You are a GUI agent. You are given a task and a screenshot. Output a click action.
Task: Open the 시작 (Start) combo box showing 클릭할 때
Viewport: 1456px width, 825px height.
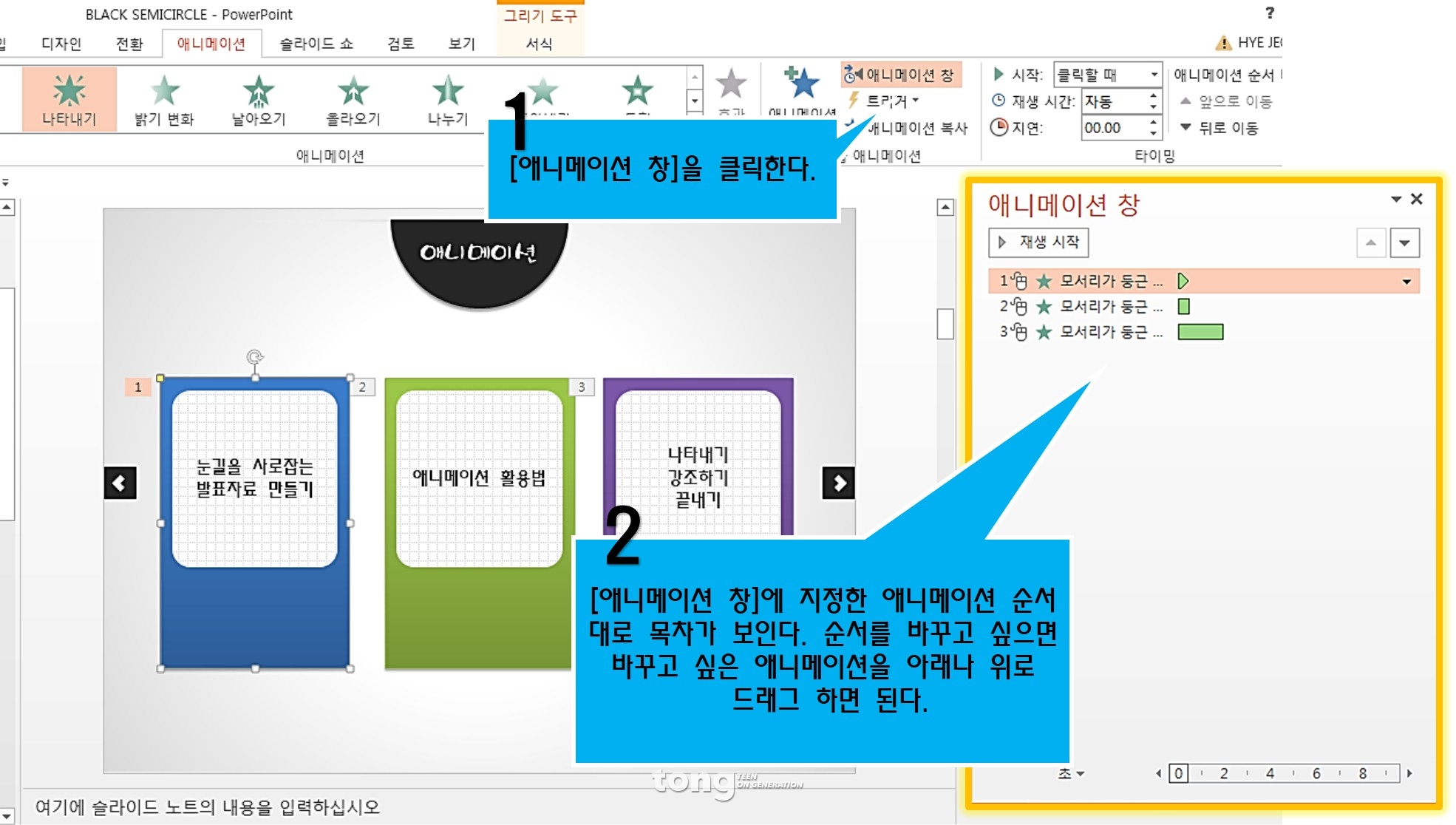tap(1107, 75)
